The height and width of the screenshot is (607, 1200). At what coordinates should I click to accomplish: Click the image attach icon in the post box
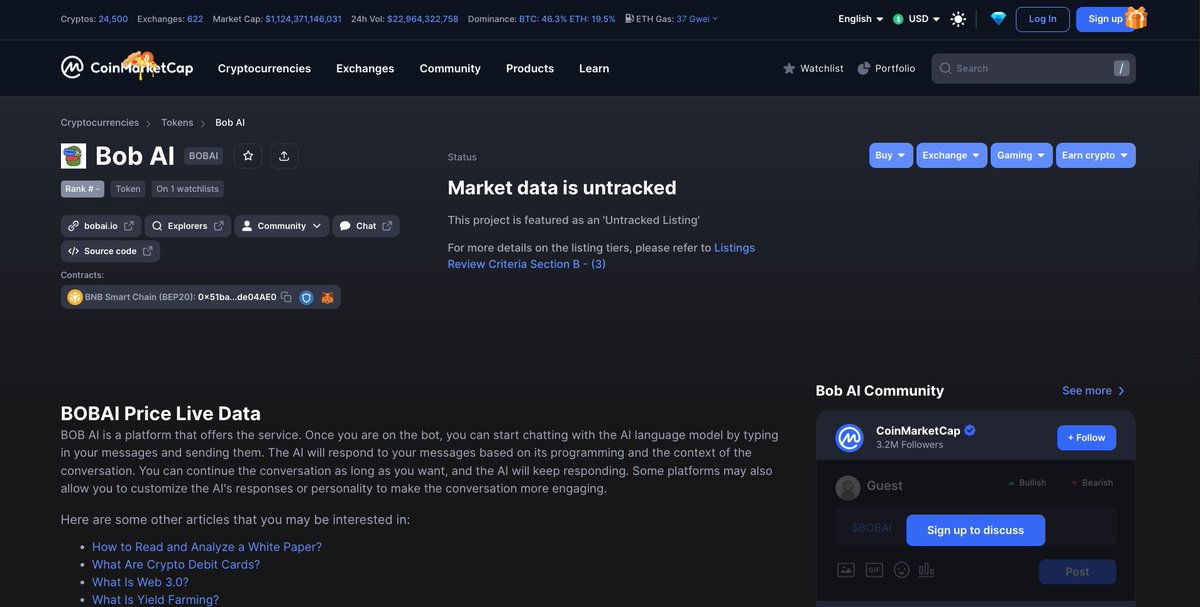click(x=846, y=570)
